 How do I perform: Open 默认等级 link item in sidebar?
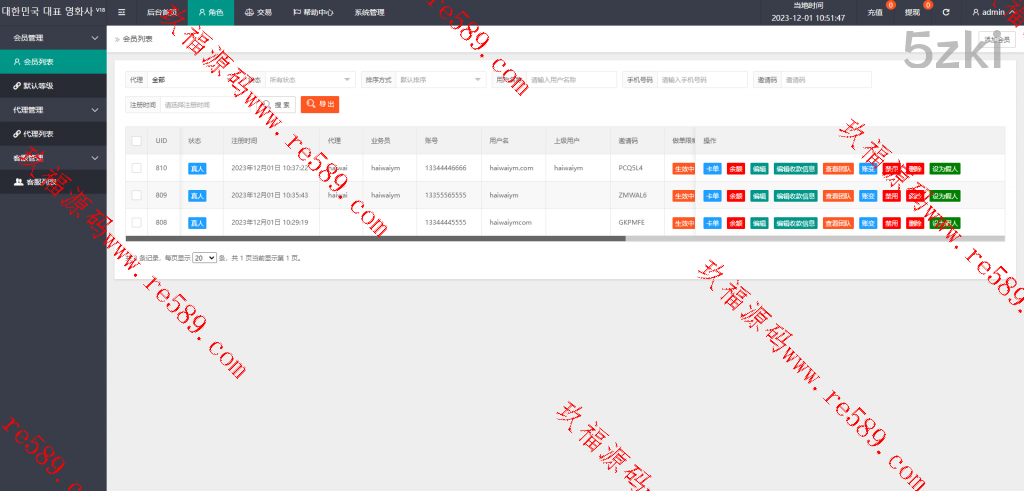pos(39,86)
